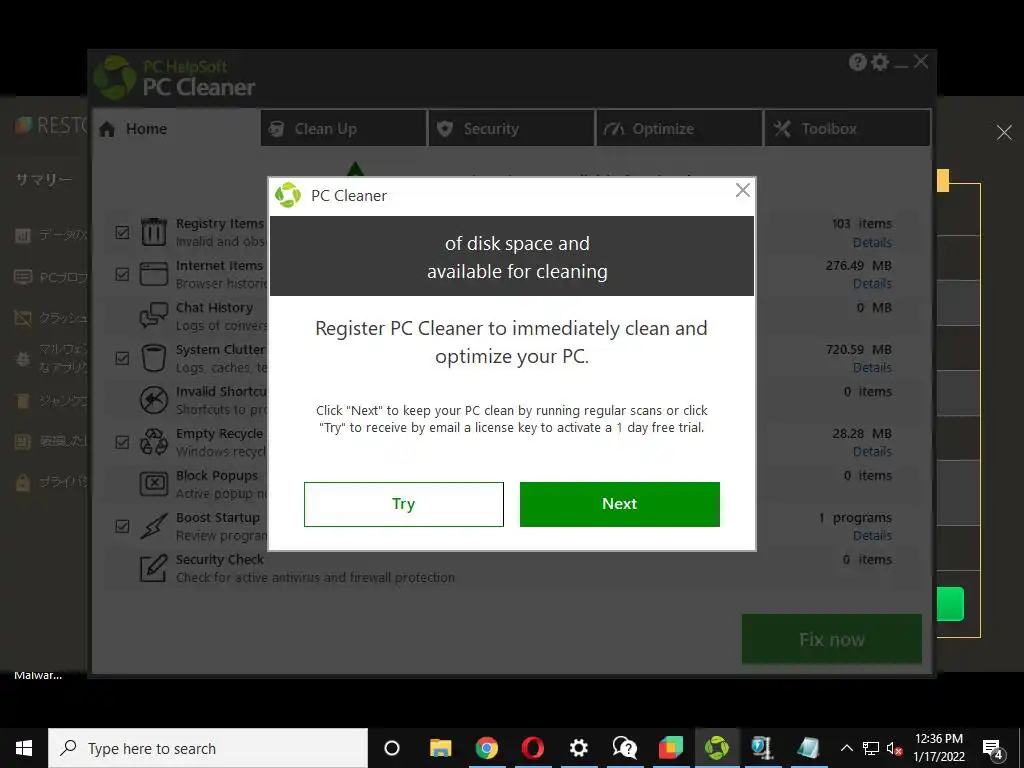This screenshot has height=768, width=1024.
Task: Open PC Cleaner settings gear
Action: (x=880, y=62)
